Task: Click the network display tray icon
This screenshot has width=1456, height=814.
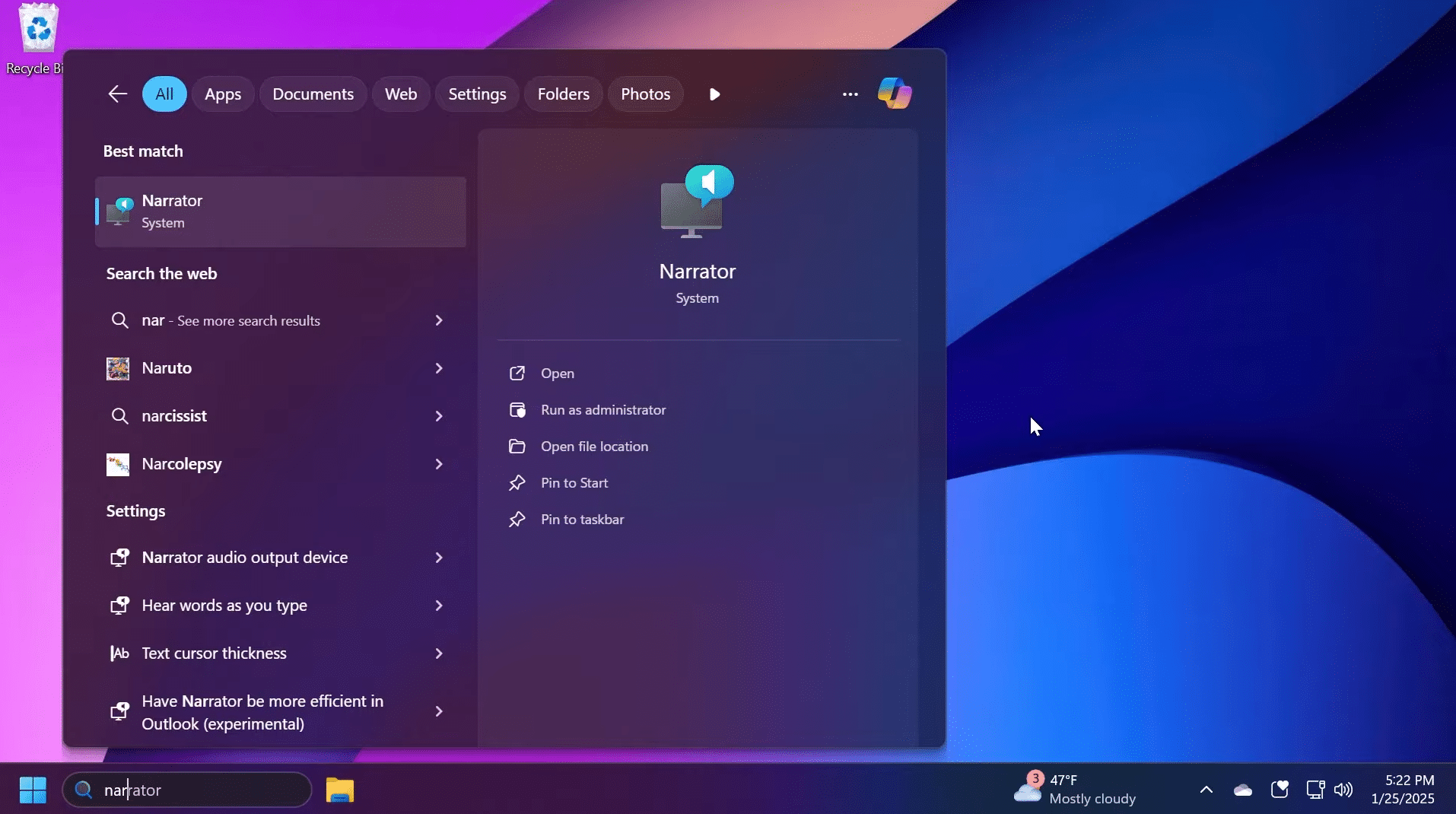Action: [1315, 790]
